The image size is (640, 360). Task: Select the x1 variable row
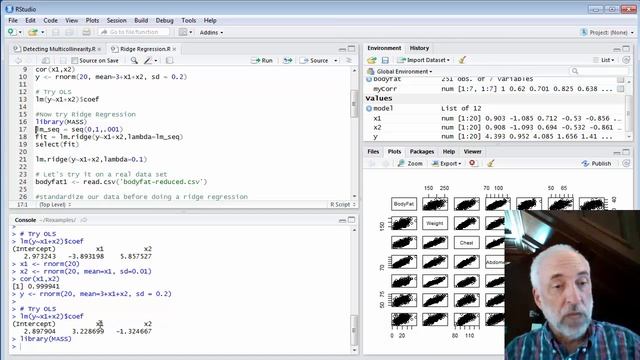tap(495, 118)
